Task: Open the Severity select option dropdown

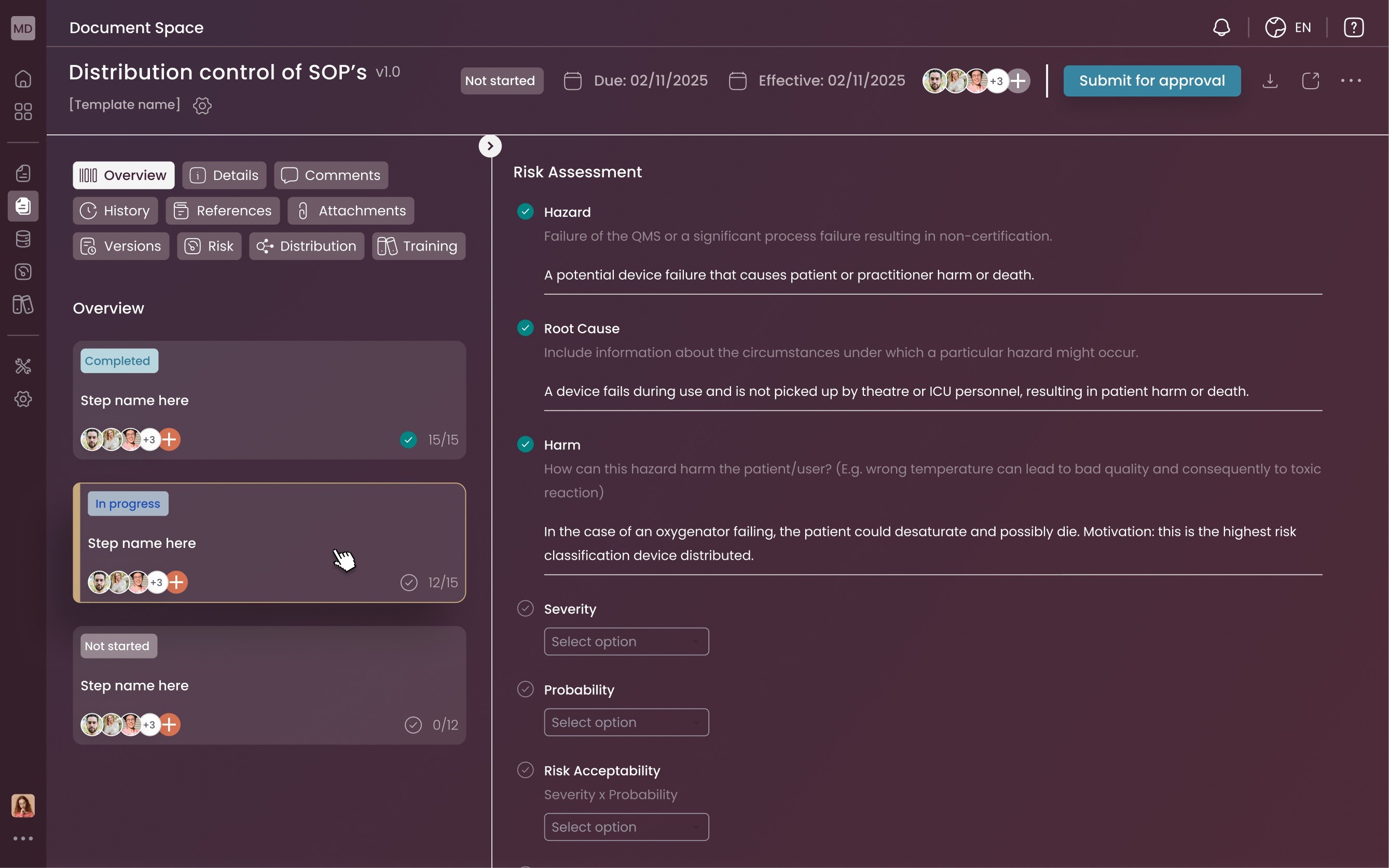Action: (x=626, y=642)
